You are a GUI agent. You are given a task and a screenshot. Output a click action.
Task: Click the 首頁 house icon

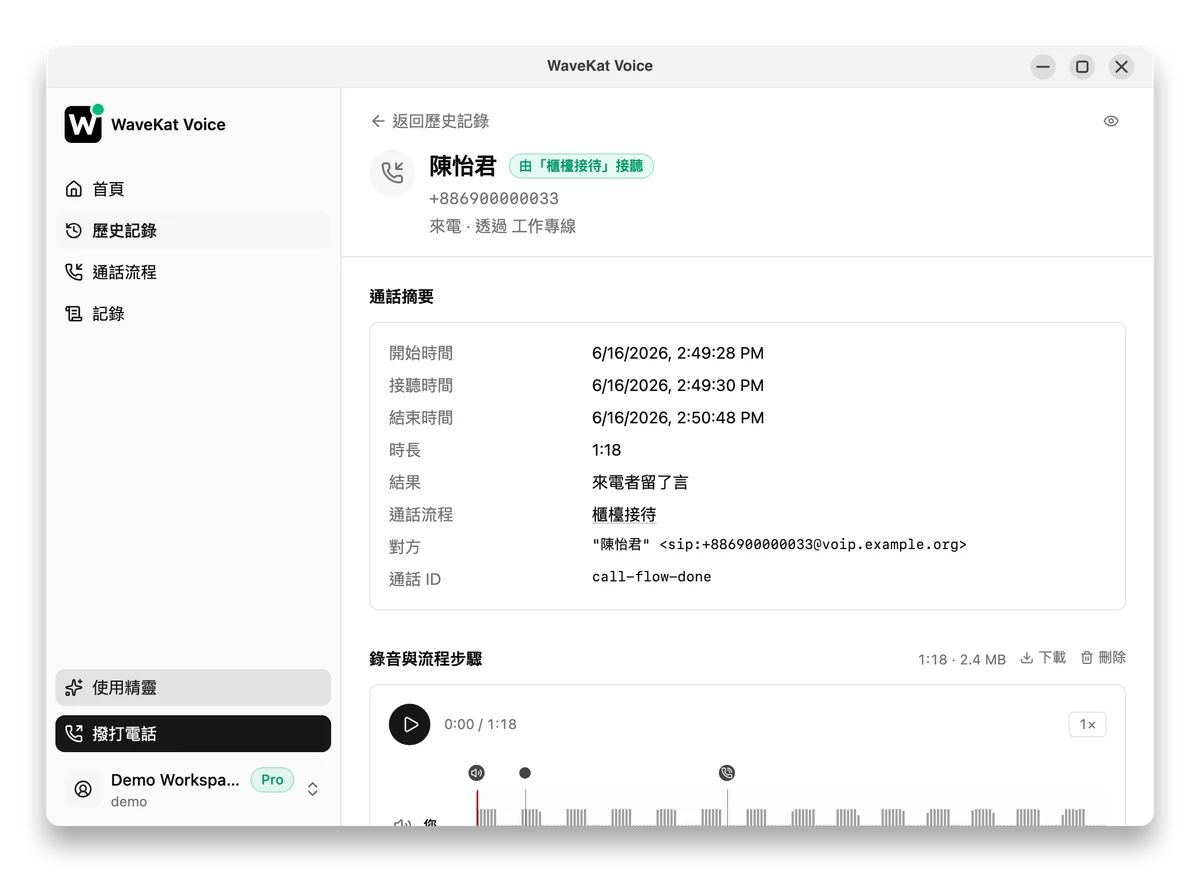[74, 189]
